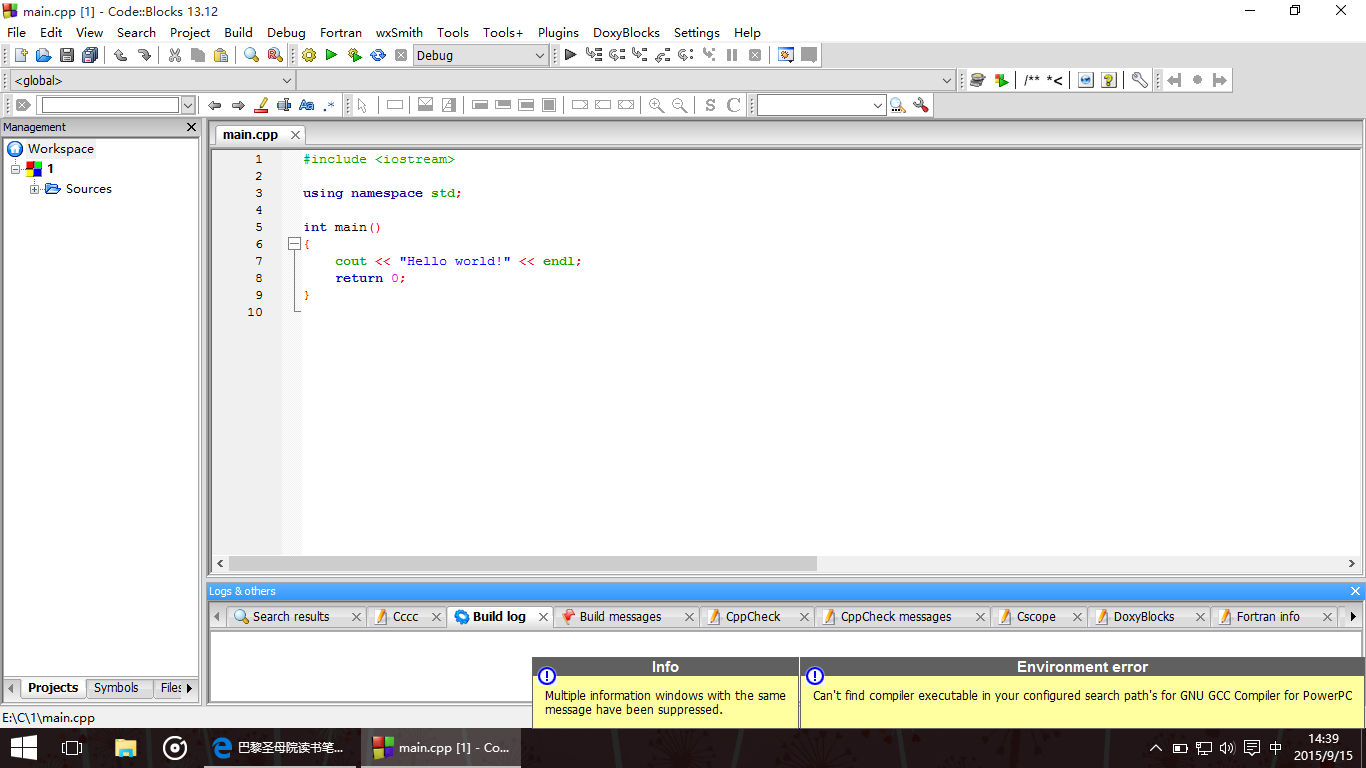Expand the Sources folder in tree
The height and width of the screenshot is (768, 1366).
click(x=35, y=189)
